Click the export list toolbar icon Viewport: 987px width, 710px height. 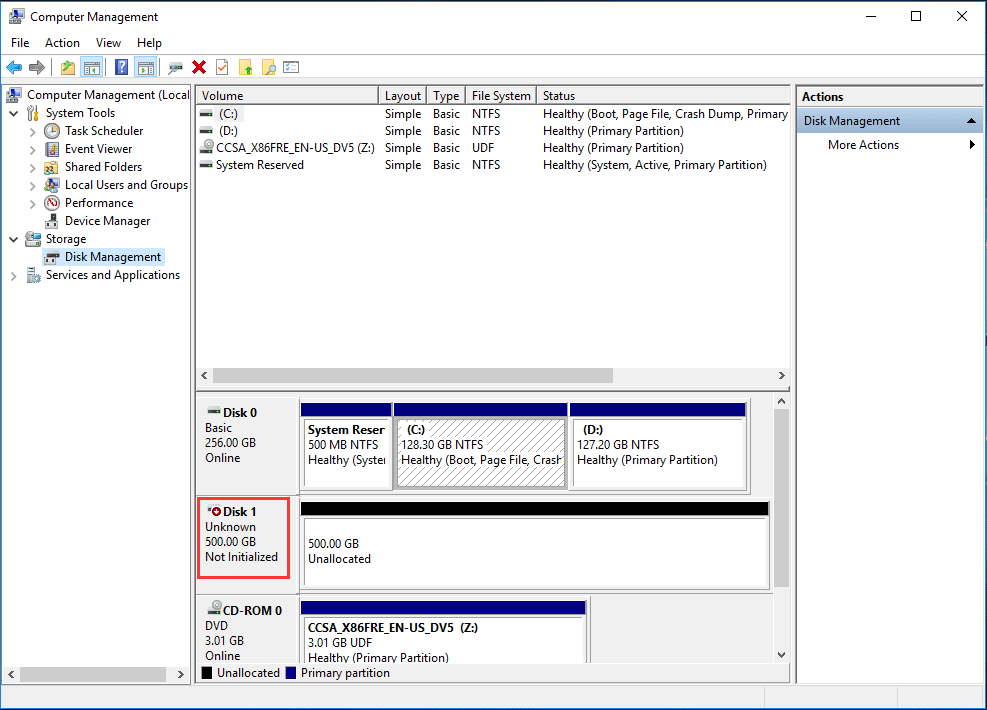point(291,67)
